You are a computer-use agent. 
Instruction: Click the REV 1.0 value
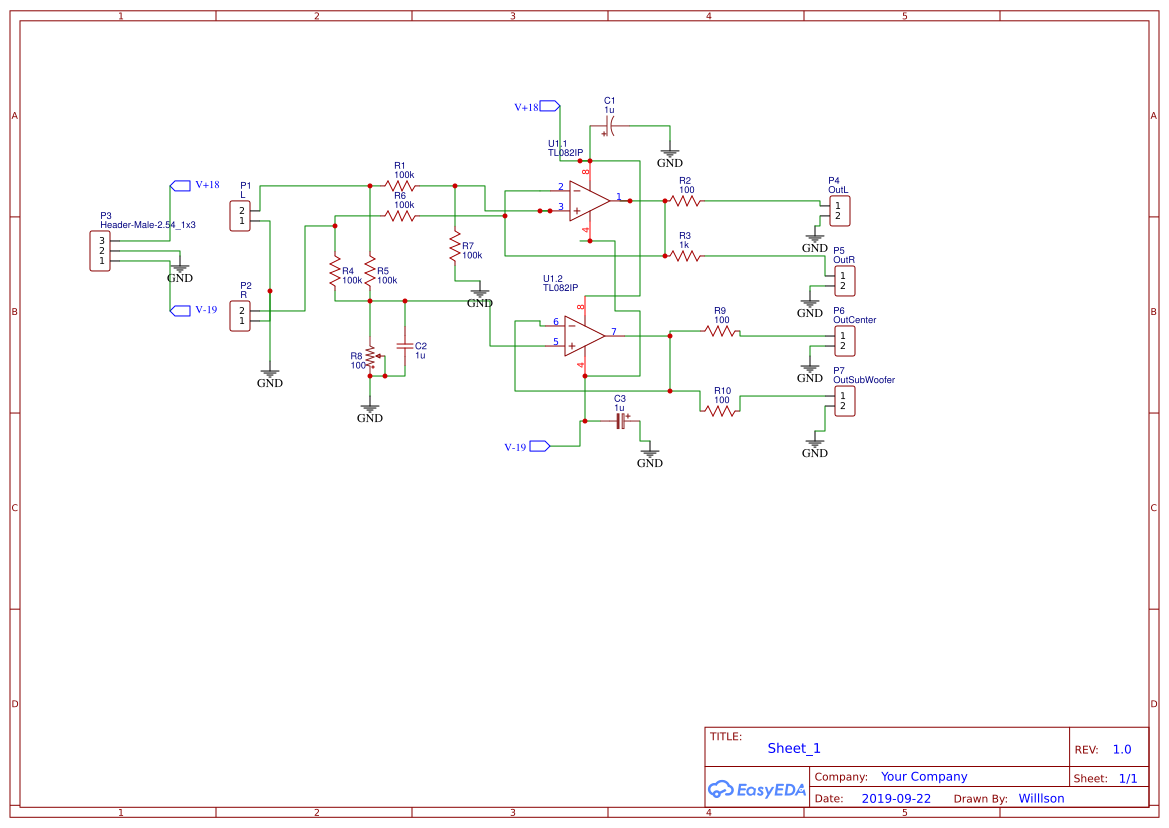click(1122, 748)
